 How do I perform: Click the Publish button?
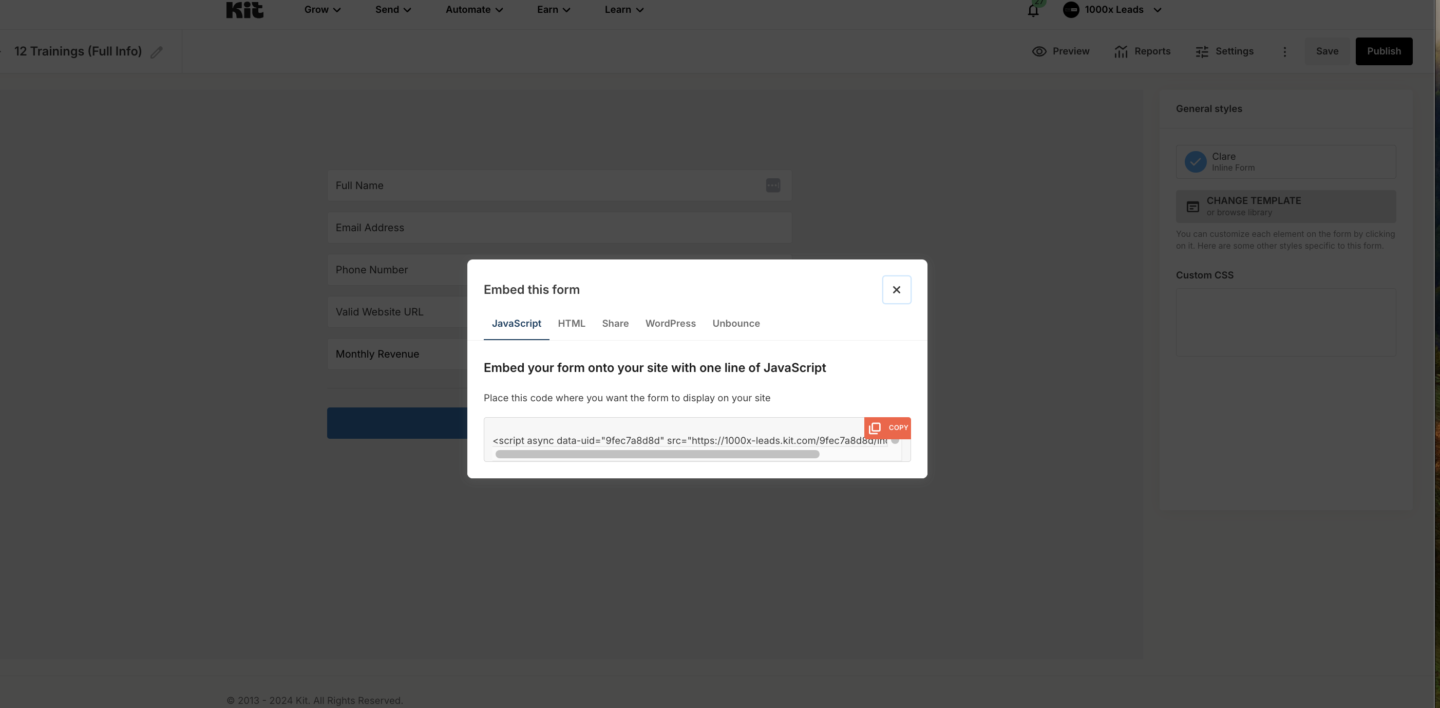(1384, 51)
